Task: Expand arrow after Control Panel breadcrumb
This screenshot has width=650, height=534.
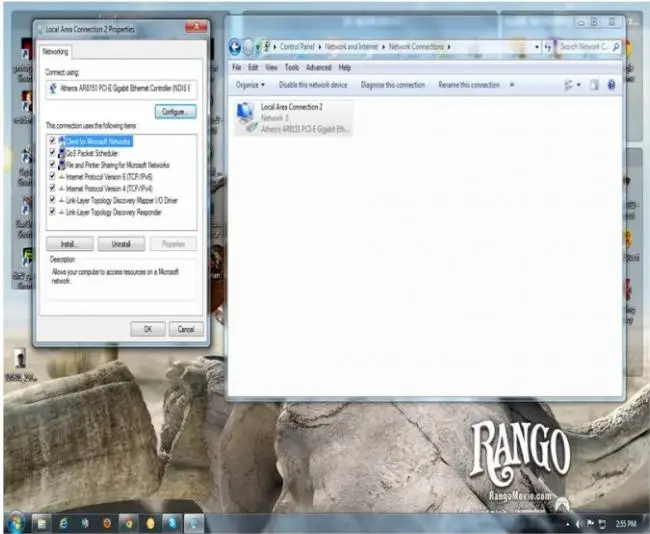Action: tap(320, 47)
